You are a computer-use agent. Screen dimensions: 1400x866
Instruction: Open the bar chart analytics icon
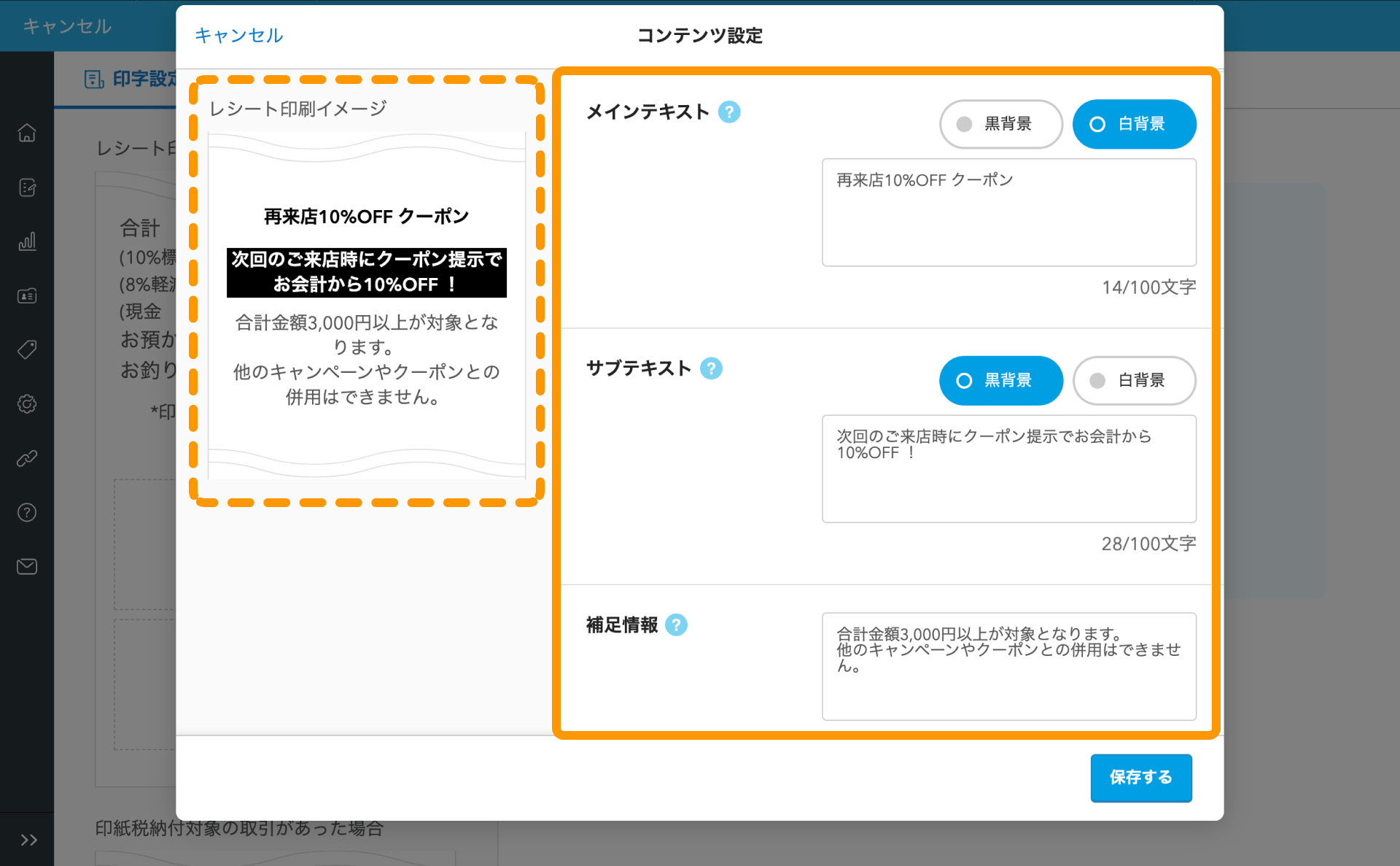(27, 241)
